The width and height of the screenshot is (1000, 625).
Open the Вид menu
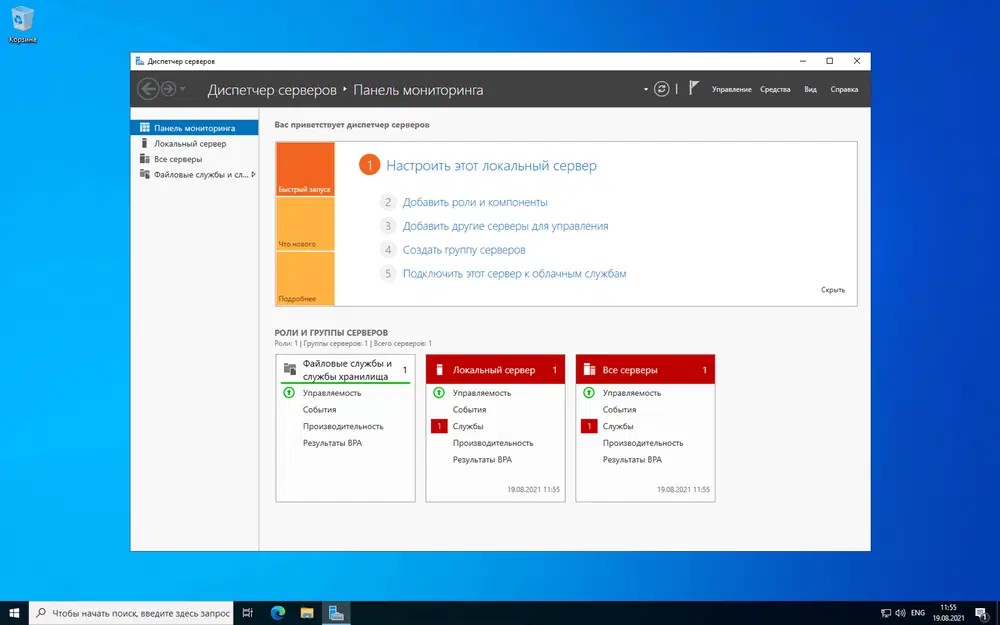pos(810,89)
